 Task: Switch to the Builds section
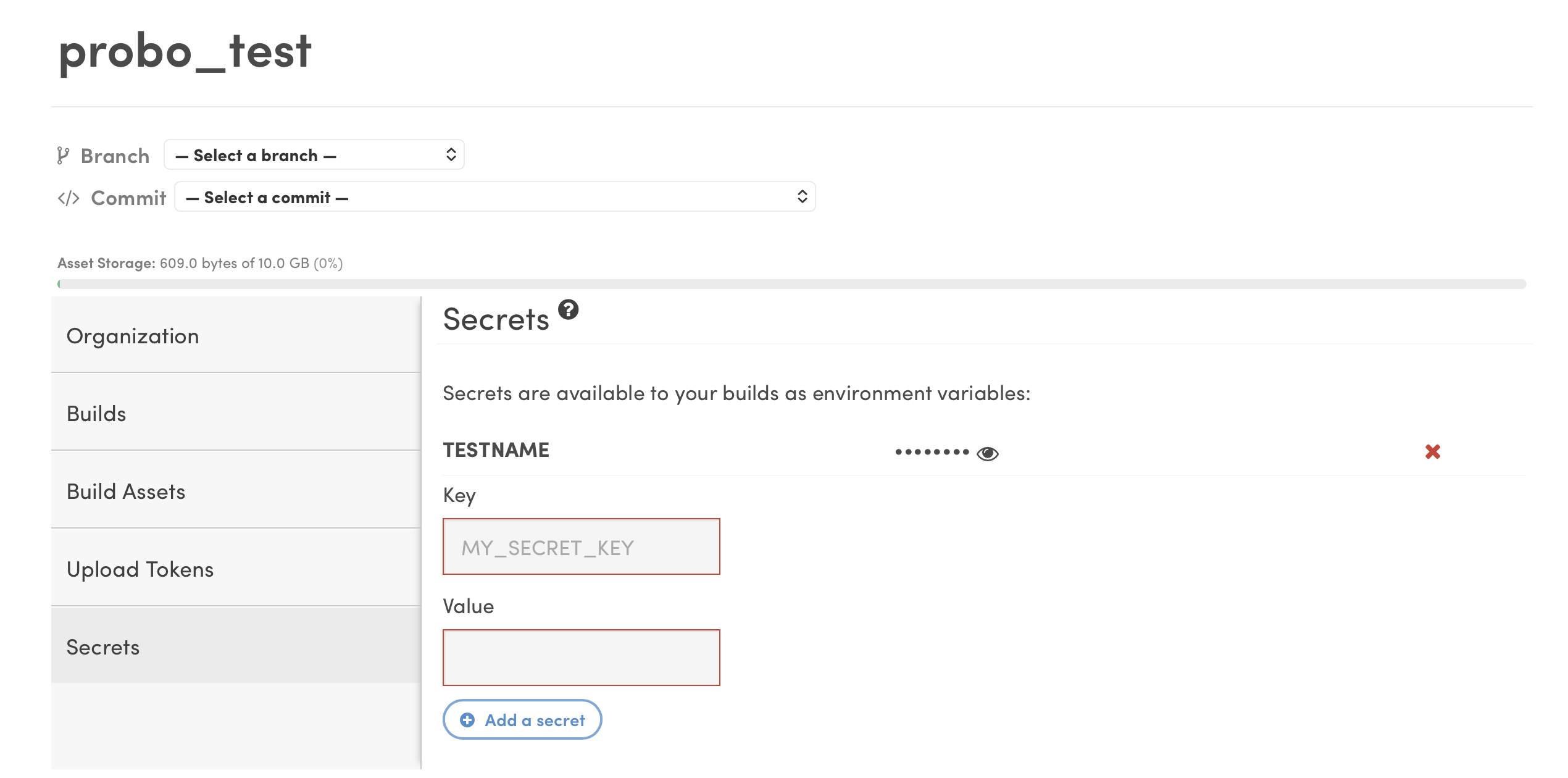coord(236,413)
